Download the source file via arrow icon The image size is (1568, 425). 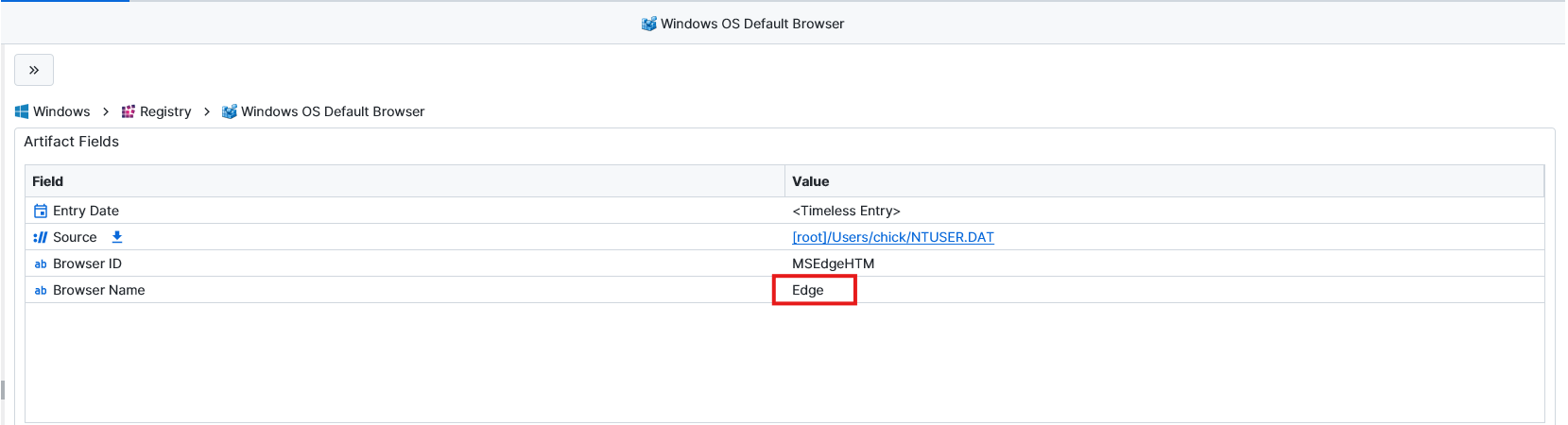tap(117, 237)
